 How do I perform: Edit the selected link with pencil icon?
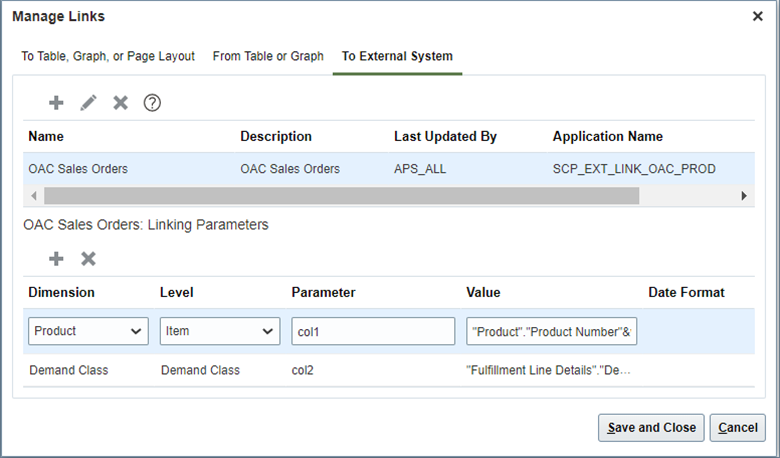click(88, 102)
